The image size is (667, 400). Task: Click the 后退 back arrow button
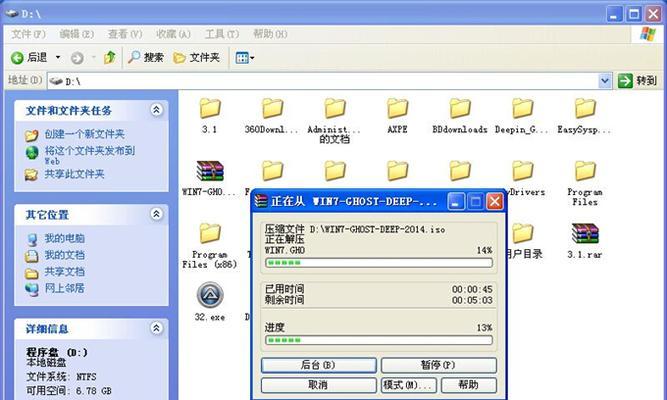29,57
